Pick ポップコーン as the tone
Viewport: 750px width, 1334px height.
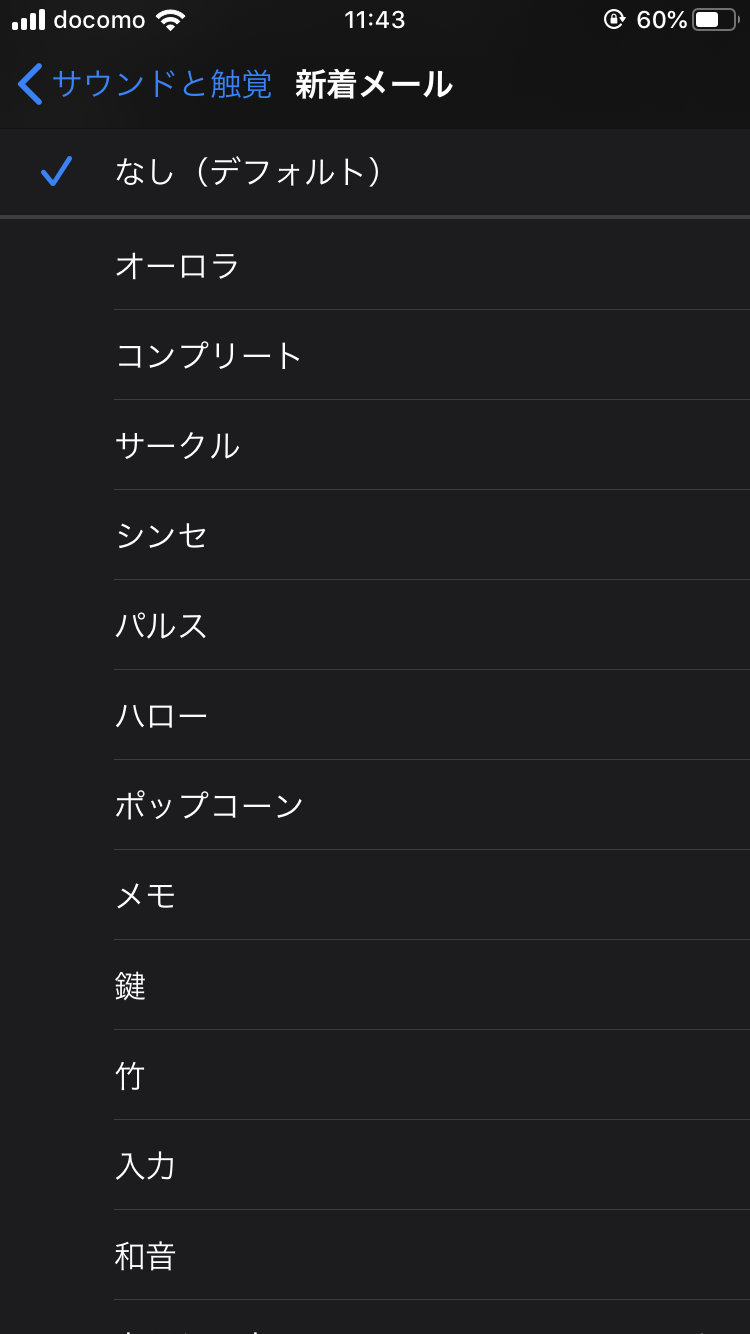209,805
